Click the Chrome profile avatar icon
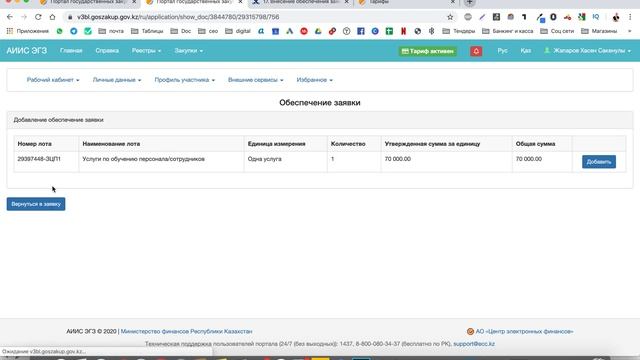Screen dimensions: 640x360 pyautogui.click(x=616, y=17)
